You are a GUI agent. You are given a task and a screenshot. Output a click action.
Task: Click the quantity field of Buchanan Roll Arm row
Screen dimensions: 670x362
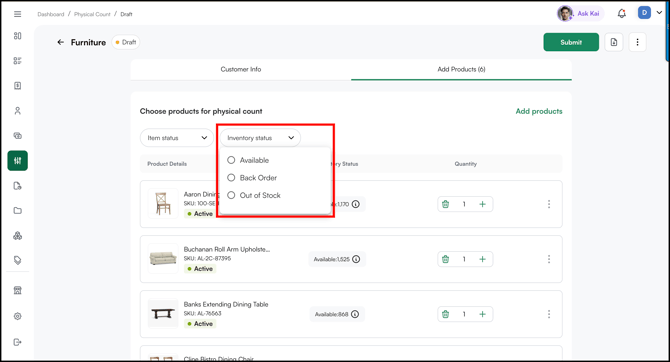point(464,259)
